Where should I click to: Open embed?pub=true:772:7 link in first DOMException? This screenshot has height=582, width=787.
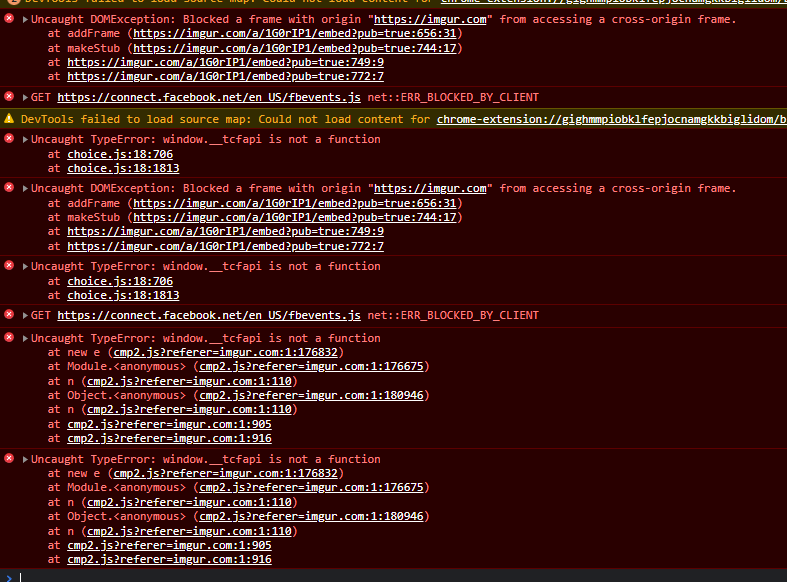225,76
